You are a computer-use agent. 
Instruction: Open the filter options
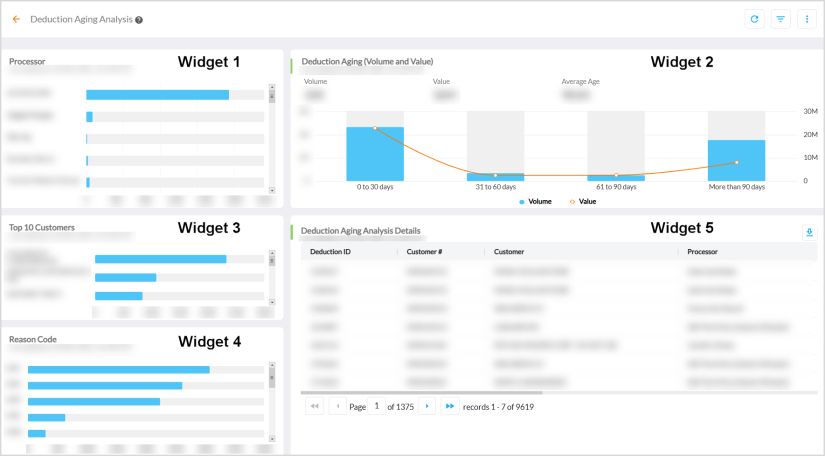(781, 19)
